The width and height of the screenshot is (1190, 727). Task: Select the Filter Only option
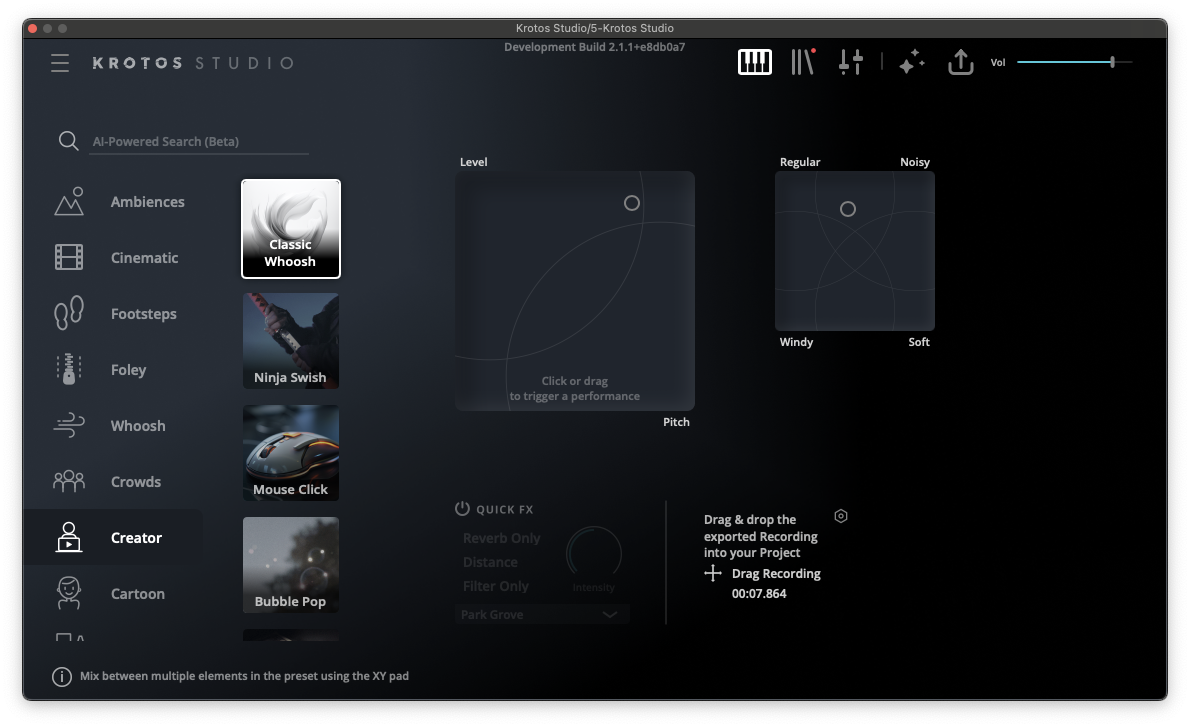496,586
